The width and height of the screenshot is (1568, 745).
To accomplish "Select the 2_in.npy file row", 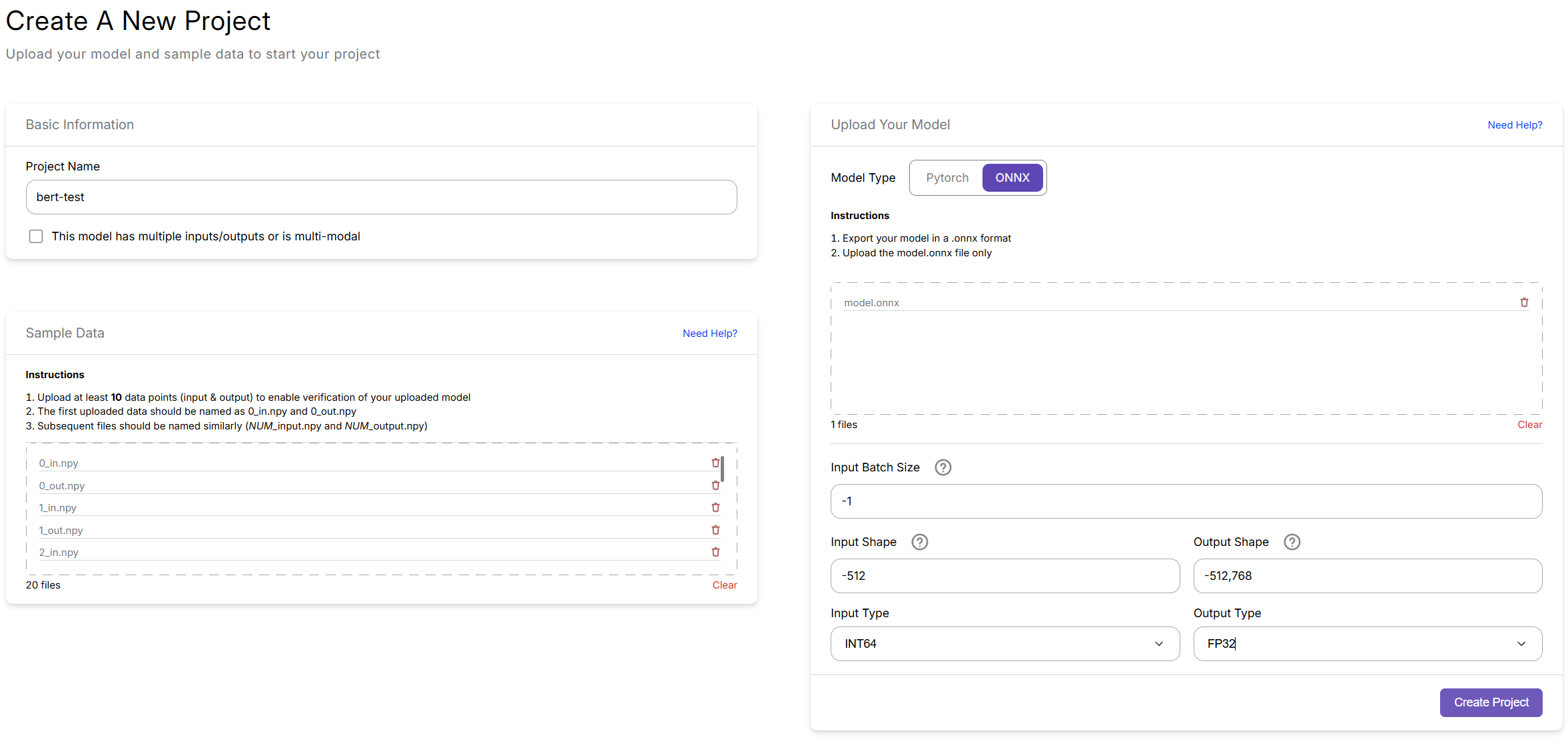I will pos(380,552).
